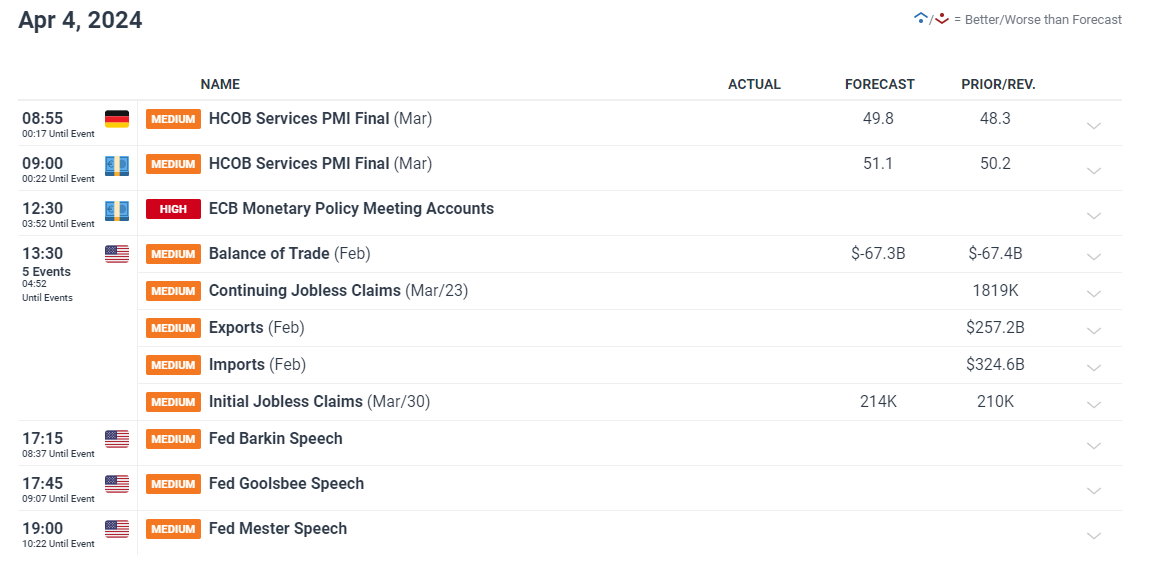Click the German flag icon at 08:55
The height and width of the screenshot is (572, 1160).
[117, 118]
